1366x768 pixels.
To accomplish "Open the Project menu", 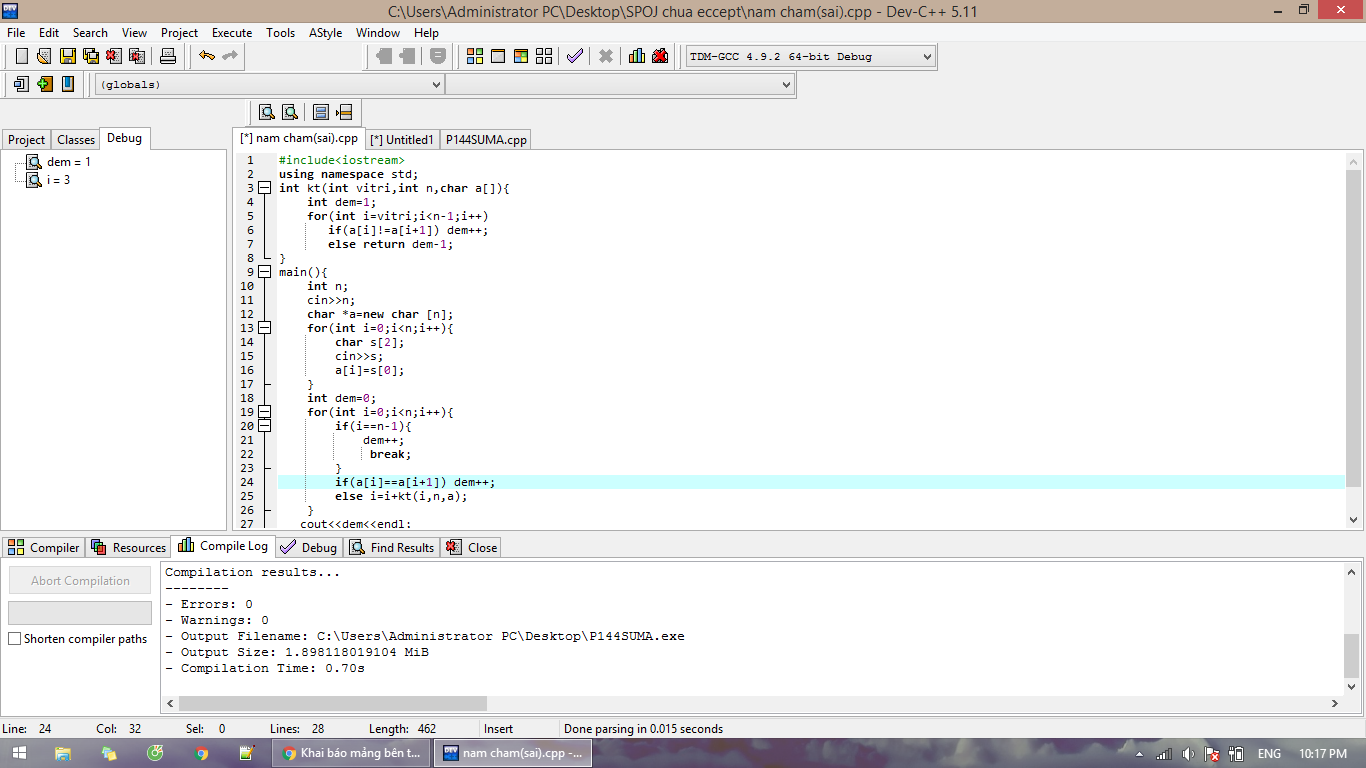I will [x=179, y=32].
